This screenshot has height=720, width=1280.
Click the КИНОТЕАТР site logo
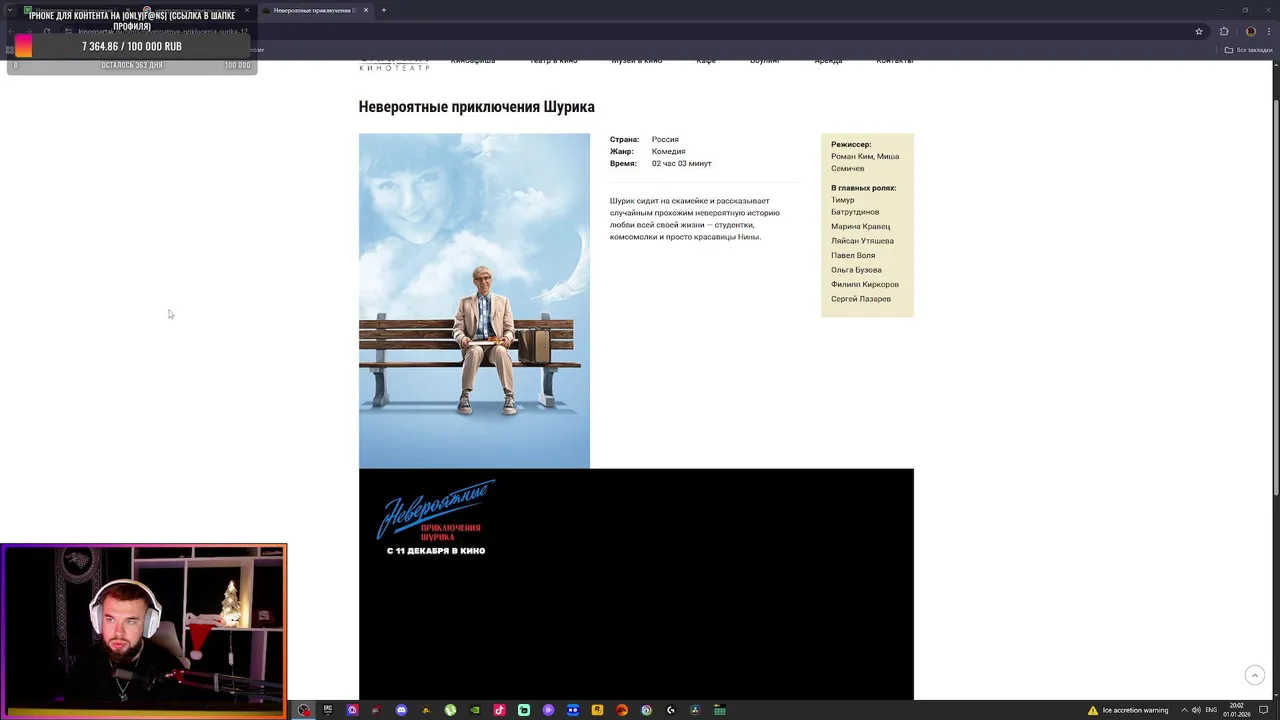click(394, 65)
